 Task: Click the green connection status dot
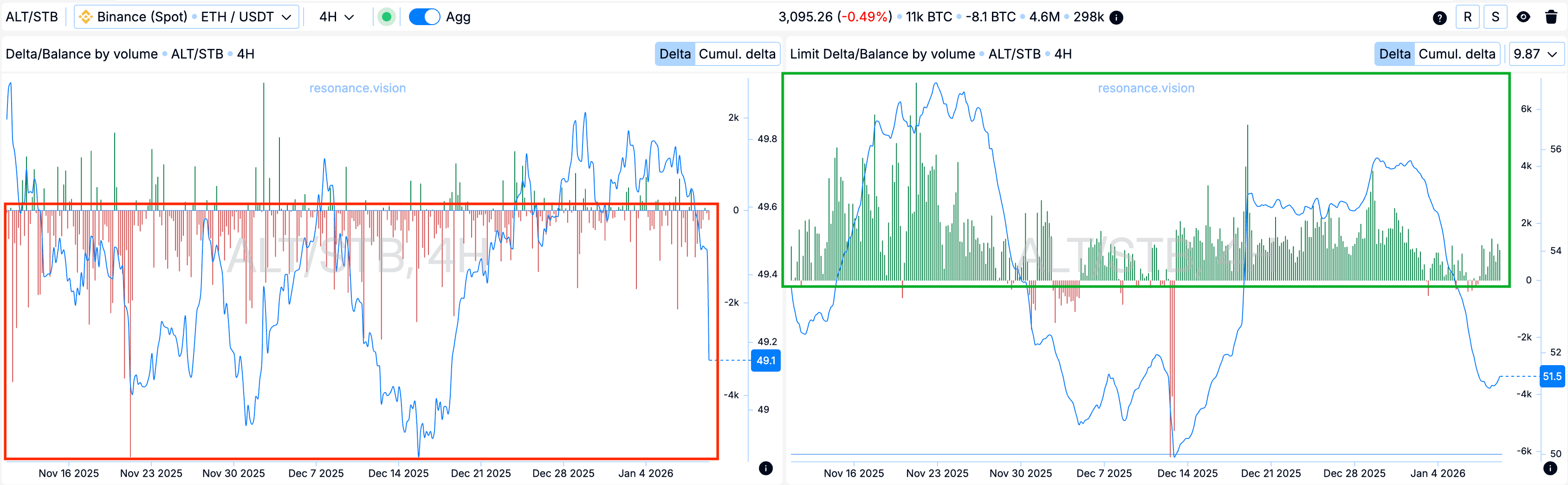(388, 17)
